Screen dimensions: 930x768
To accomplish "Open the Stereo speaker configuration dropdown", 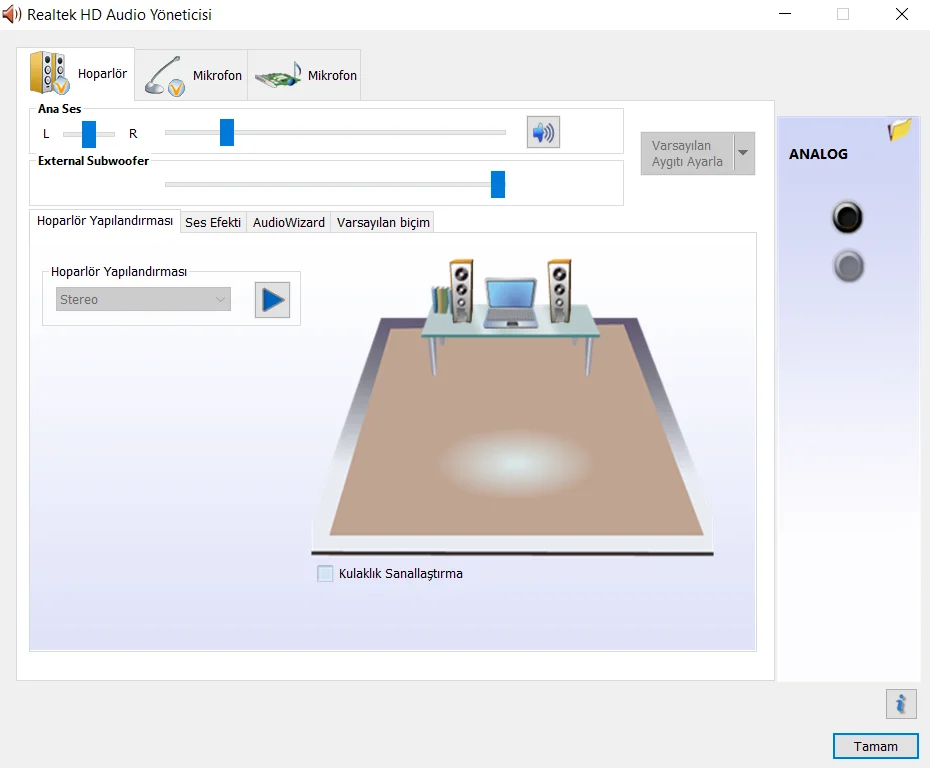I will click(x=143, y=299).
